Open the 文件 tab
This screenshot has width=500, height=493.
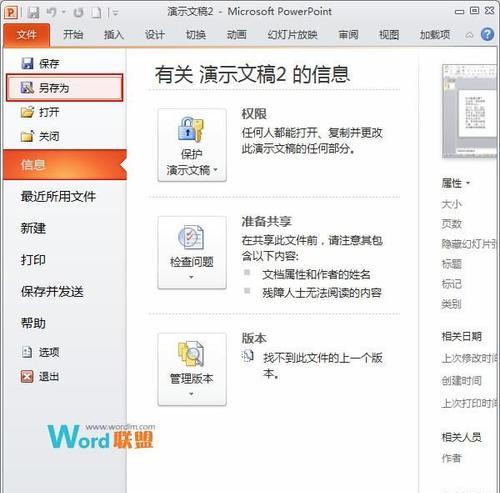[x=27, y=34]
